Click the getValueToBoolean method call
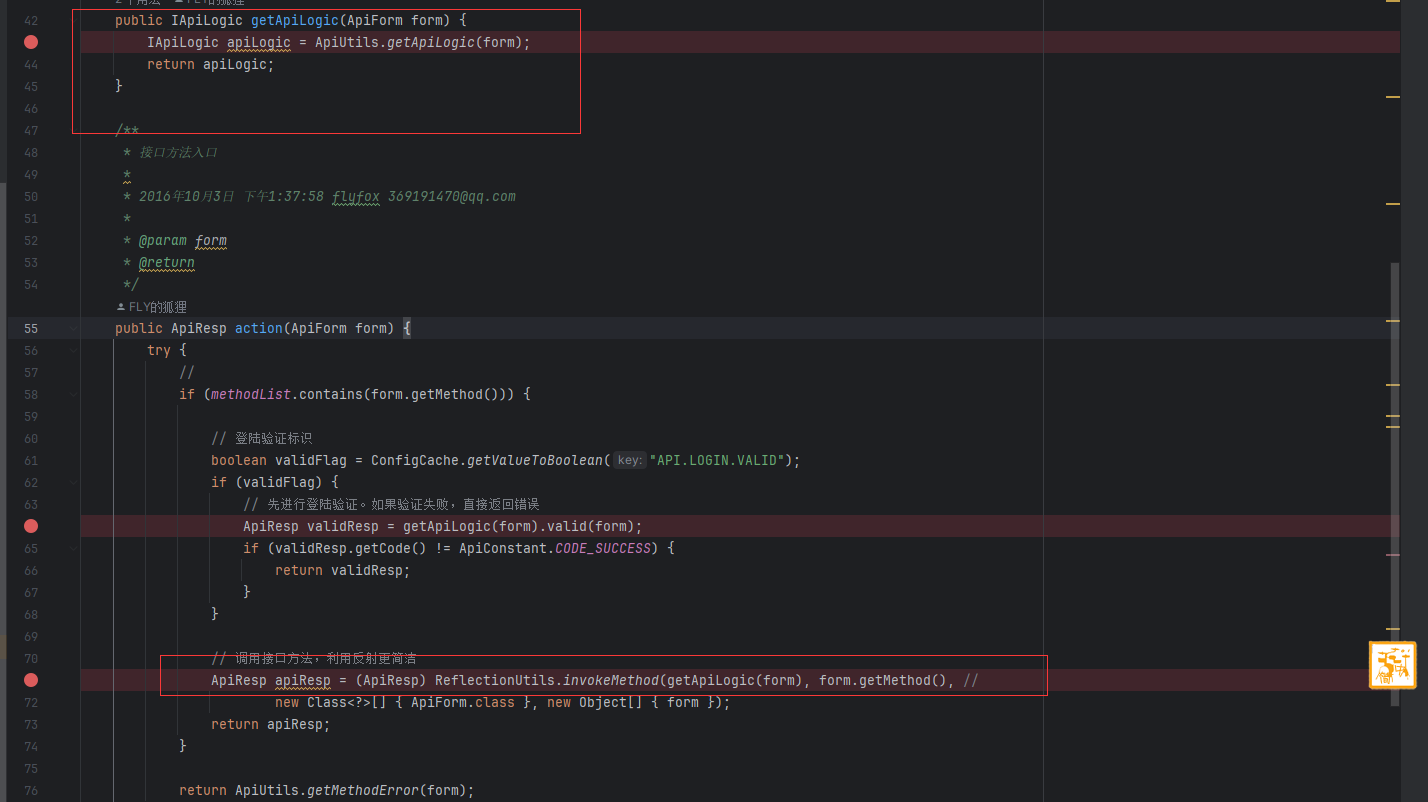Viewport: 1428px width, 802px height. [x=535, y=460]
